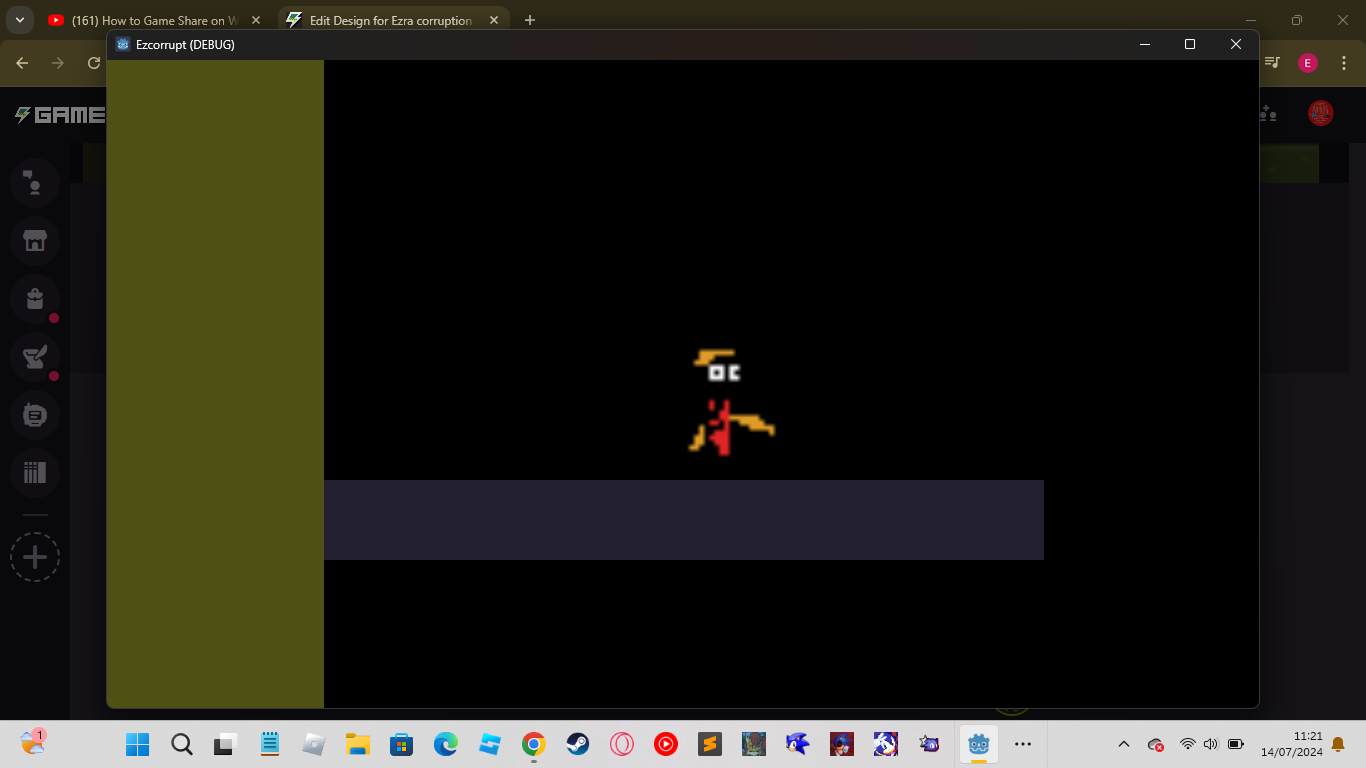Open the Wi-Fi icon in the system tray
Viewport: 1366px width, 768px height.
click(x=1187, y=744)
